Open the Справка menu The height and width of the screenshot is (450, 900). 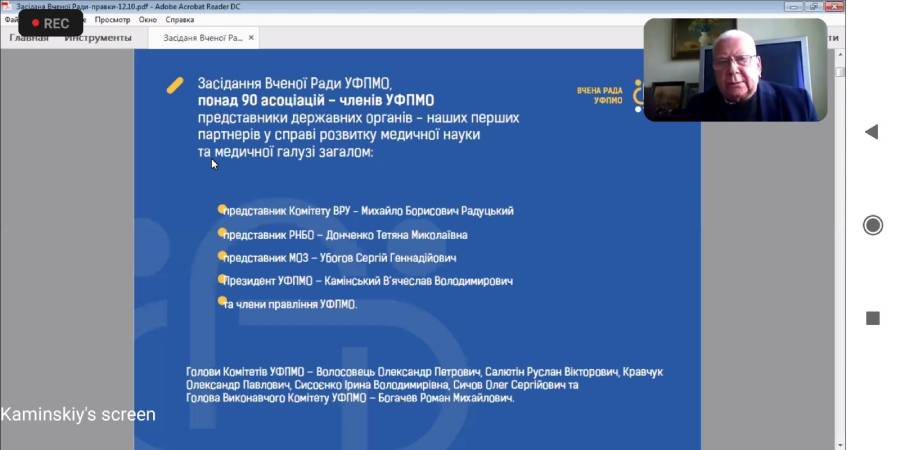(180, 20)
